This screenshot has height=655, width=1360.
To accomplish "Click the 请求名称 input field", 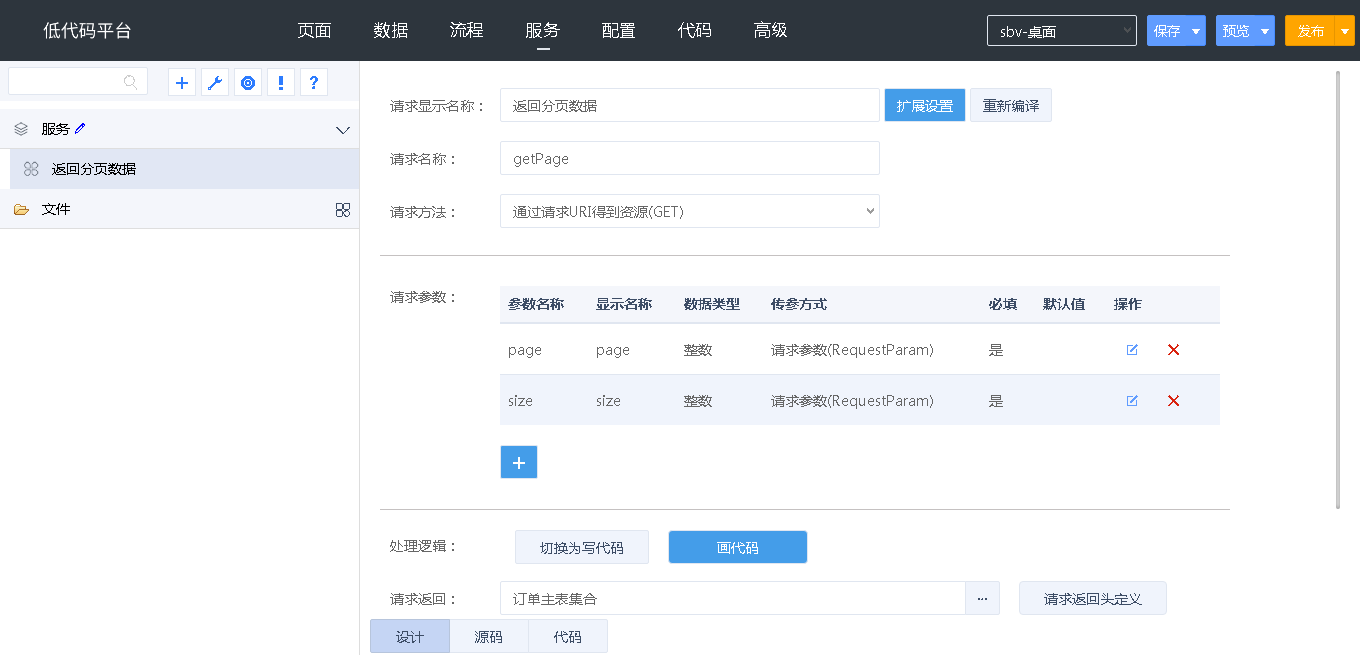I will 689,158.
